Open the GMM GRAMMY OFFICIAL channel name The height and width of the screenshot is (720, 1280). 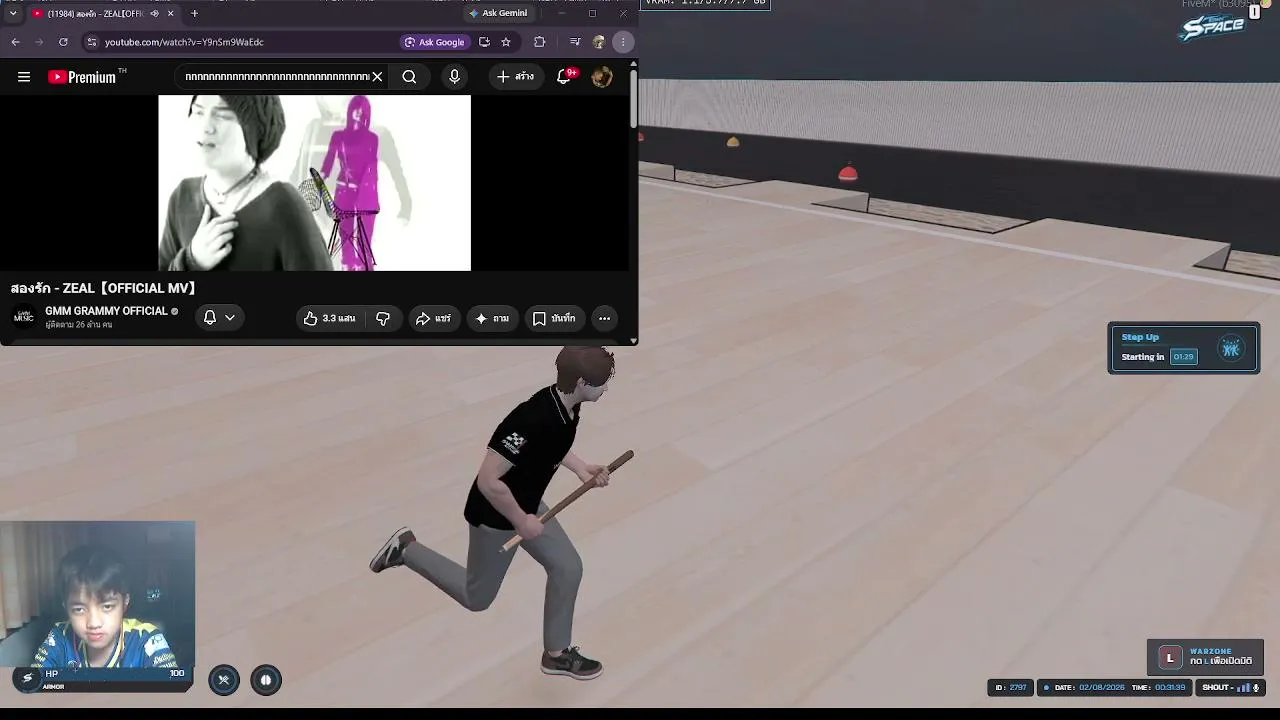point(106,311)
